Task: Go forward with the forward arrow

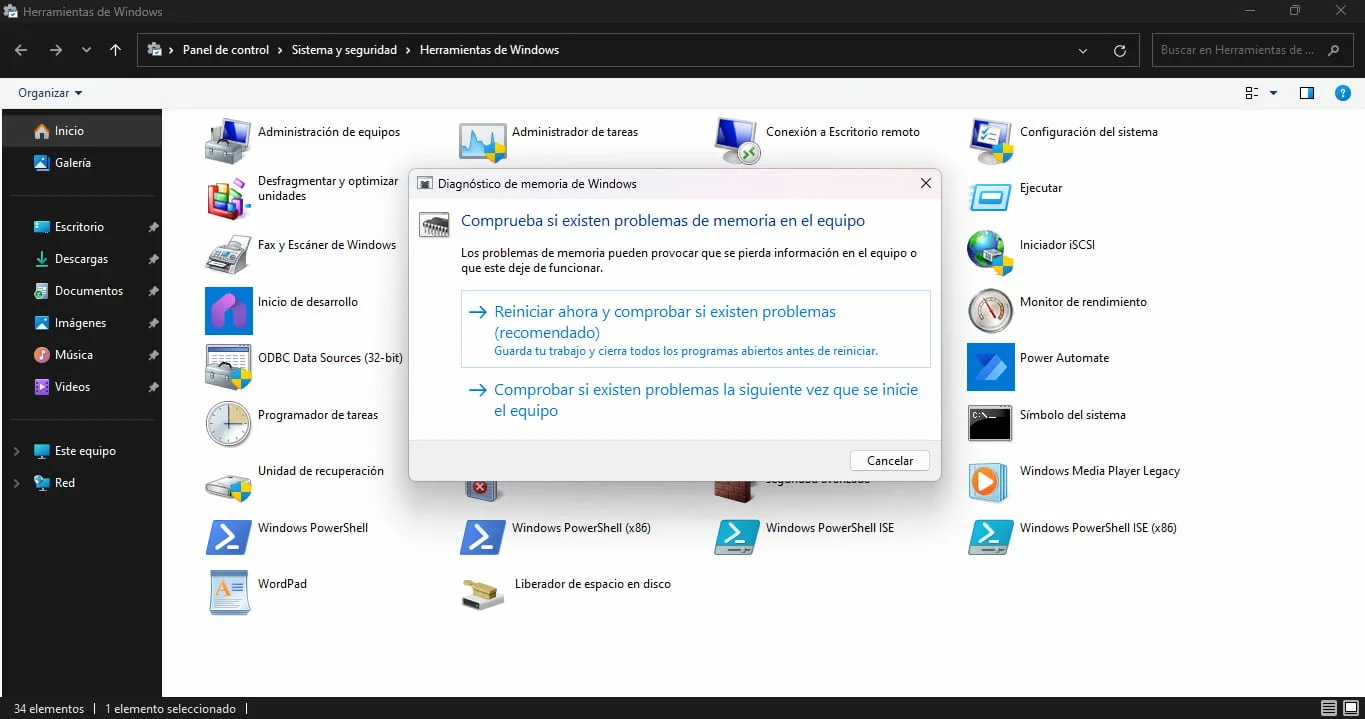Action: (56, 50)
